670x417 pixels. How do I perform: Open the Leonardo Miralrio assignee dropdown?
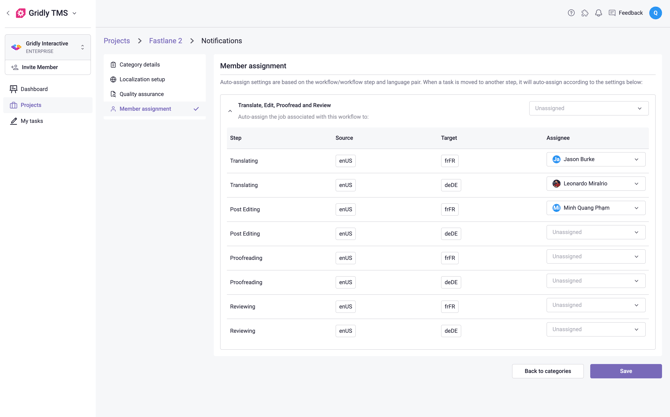tap(596, 184)
